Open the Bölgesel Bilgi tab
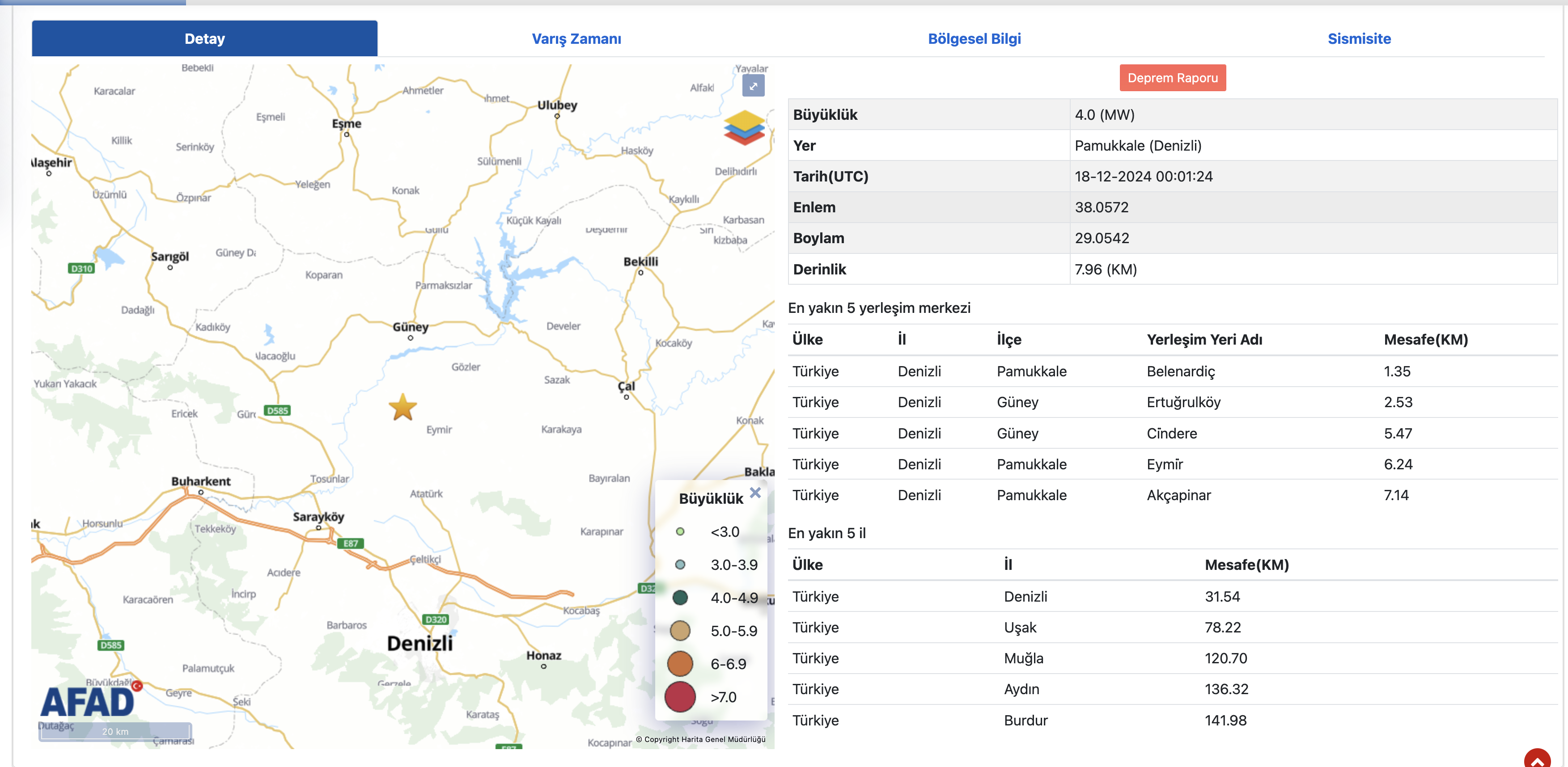1568x767 pixels. tap(974, 39)
